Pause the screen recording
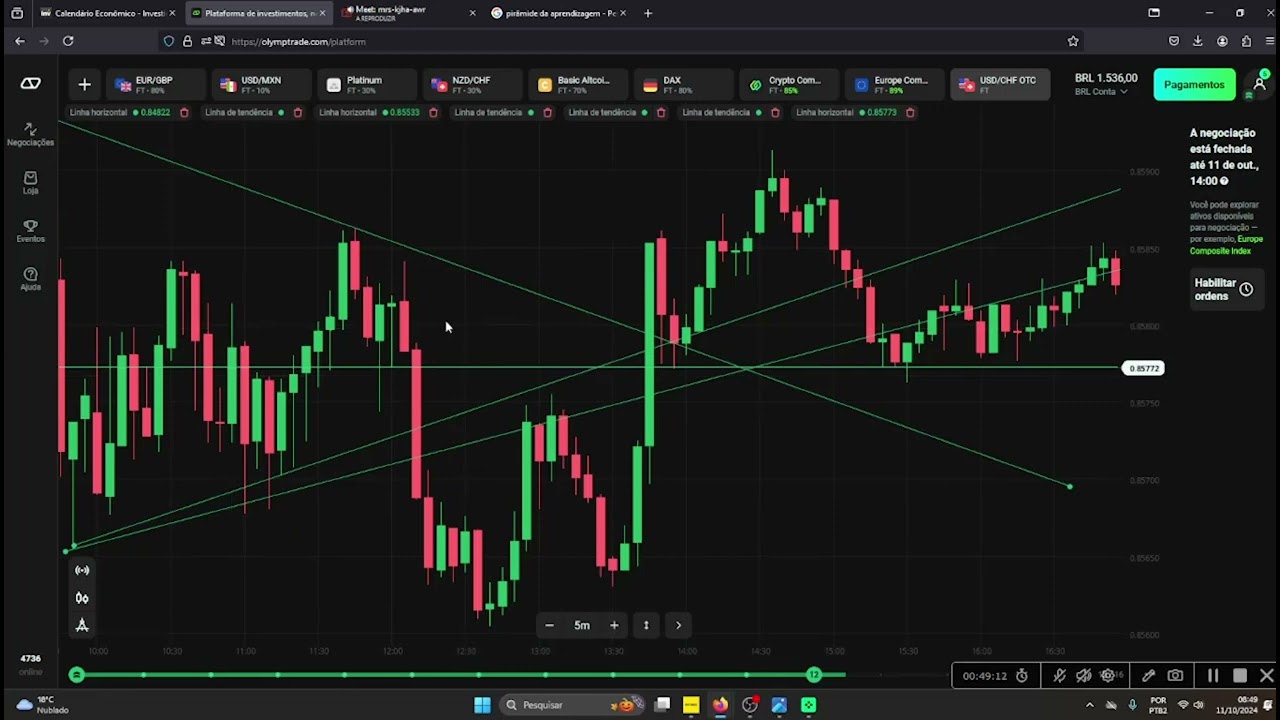 click(1213, 676)
